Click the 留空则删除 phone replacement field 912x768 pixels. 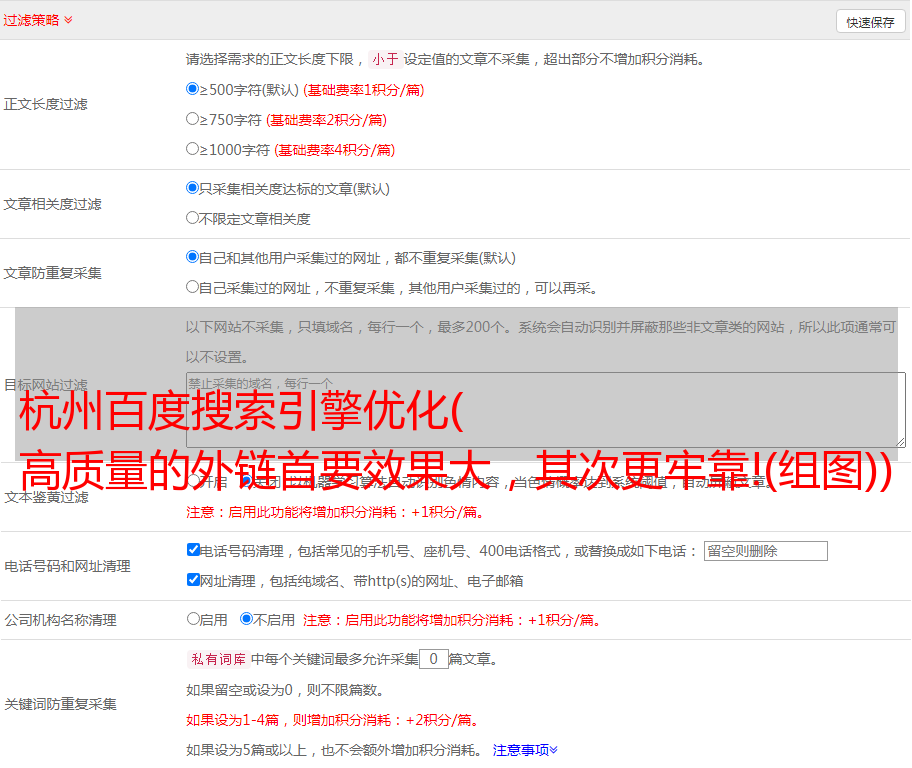coord(765,551)
